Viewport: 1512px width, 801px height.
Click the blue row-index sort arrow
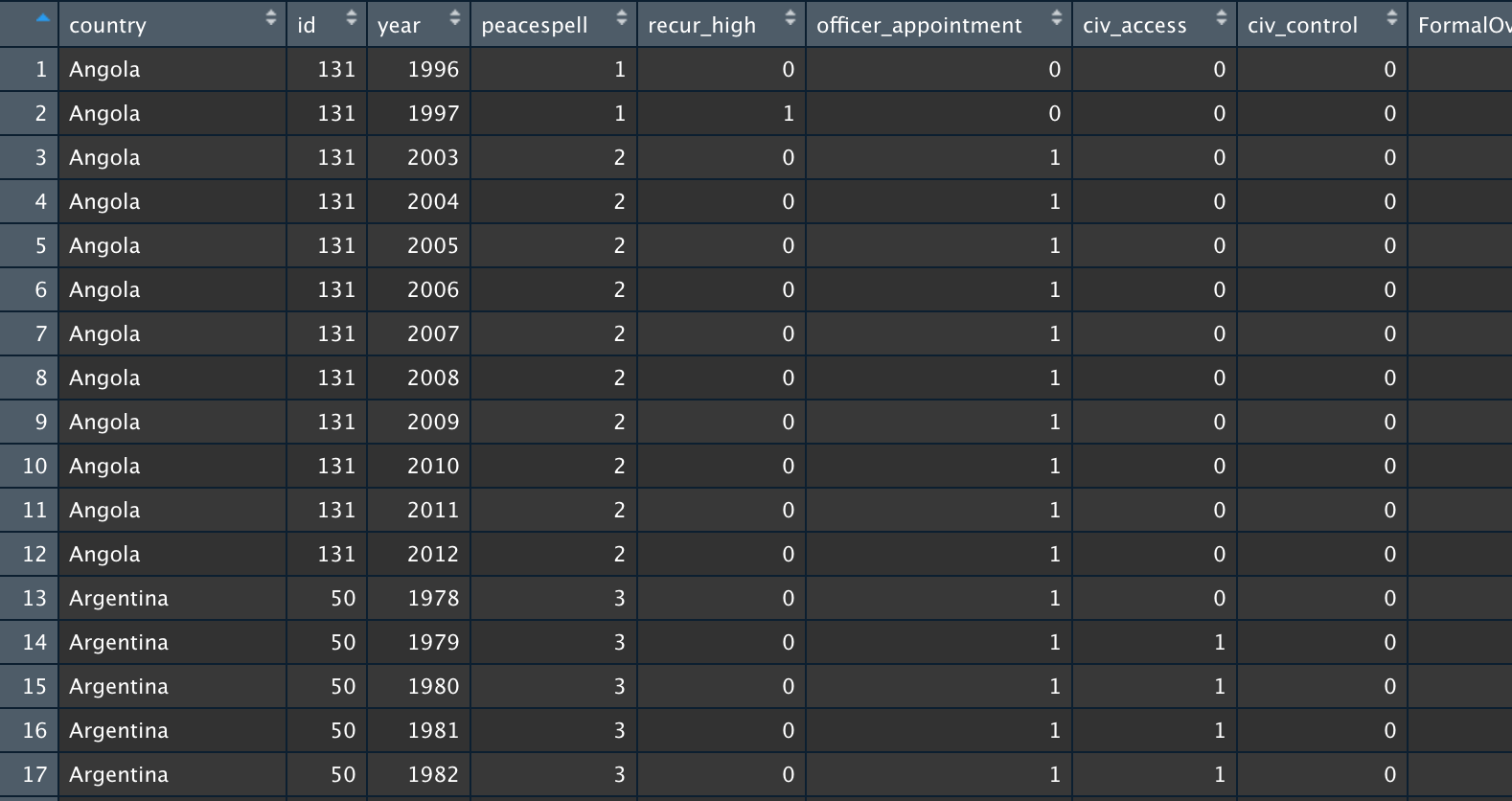point(42,17)
